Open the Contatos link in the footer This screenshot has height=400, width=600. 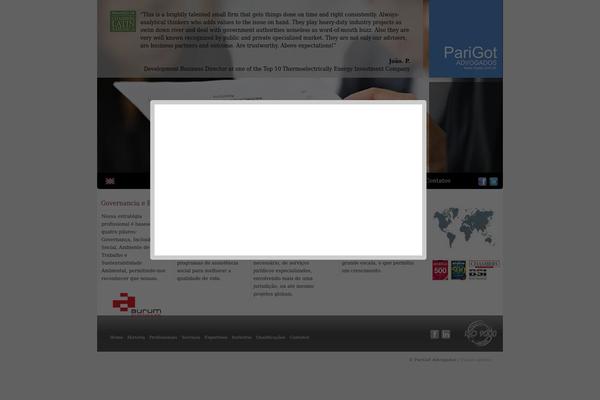pos(299,337)
